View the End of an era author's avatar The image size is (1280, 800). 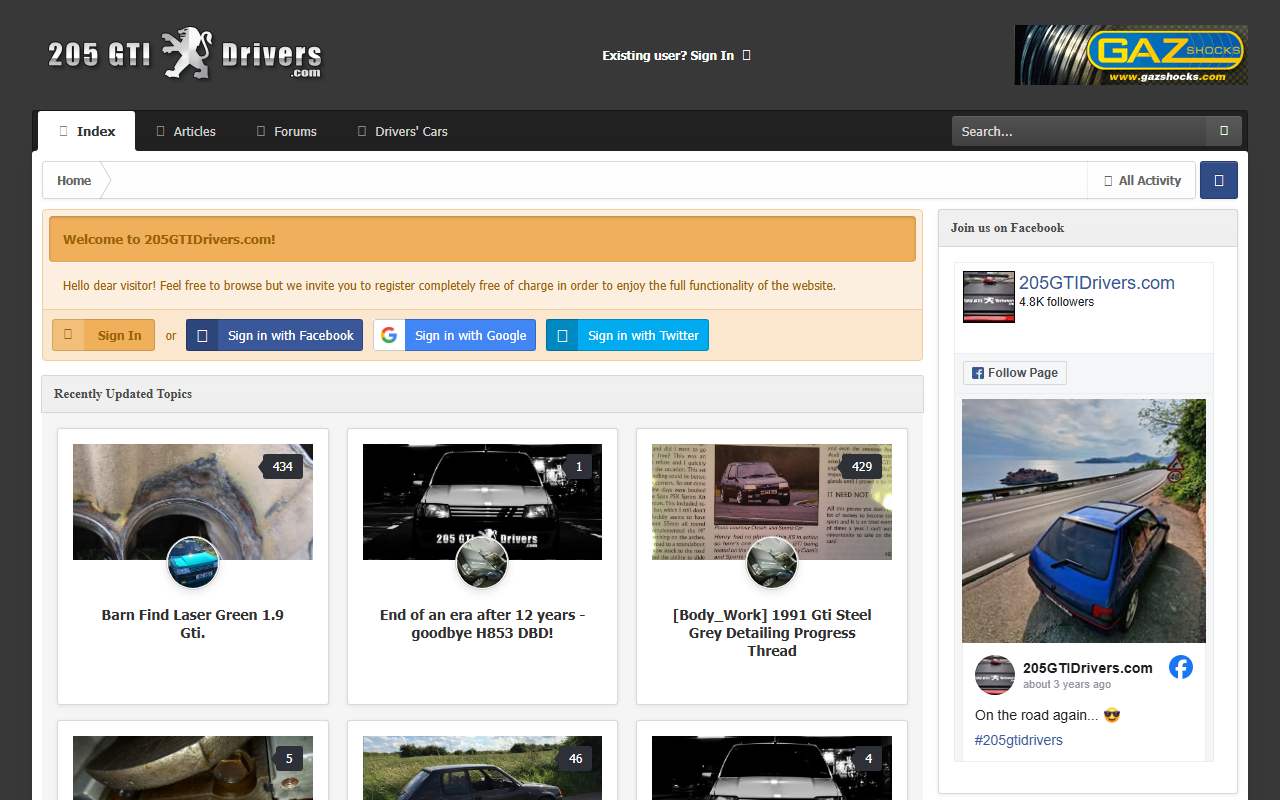coord(483,562)
